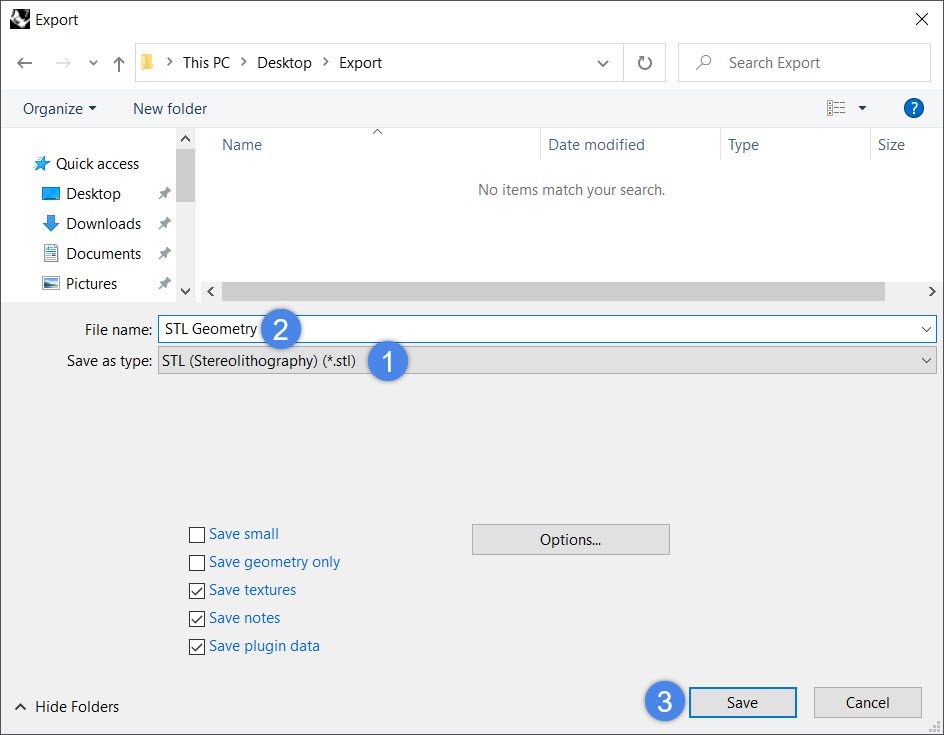
Task: Save the STL file with the Save button
Action: (742, 702)
